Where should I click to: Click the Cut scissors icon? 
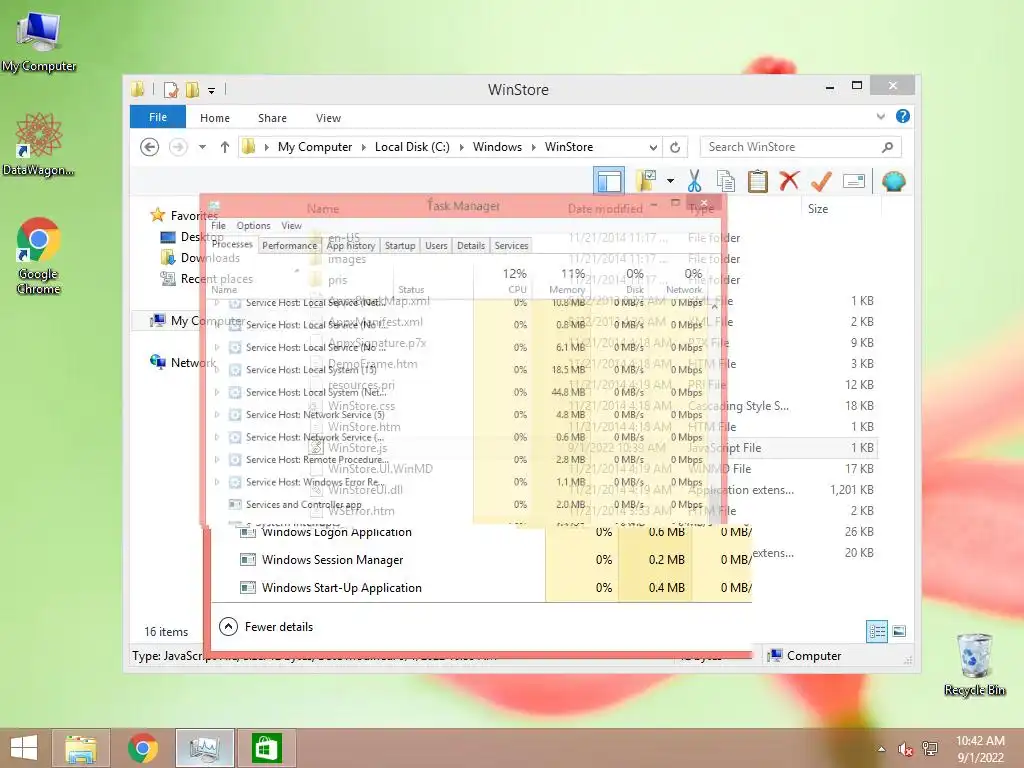click(694, 181)
